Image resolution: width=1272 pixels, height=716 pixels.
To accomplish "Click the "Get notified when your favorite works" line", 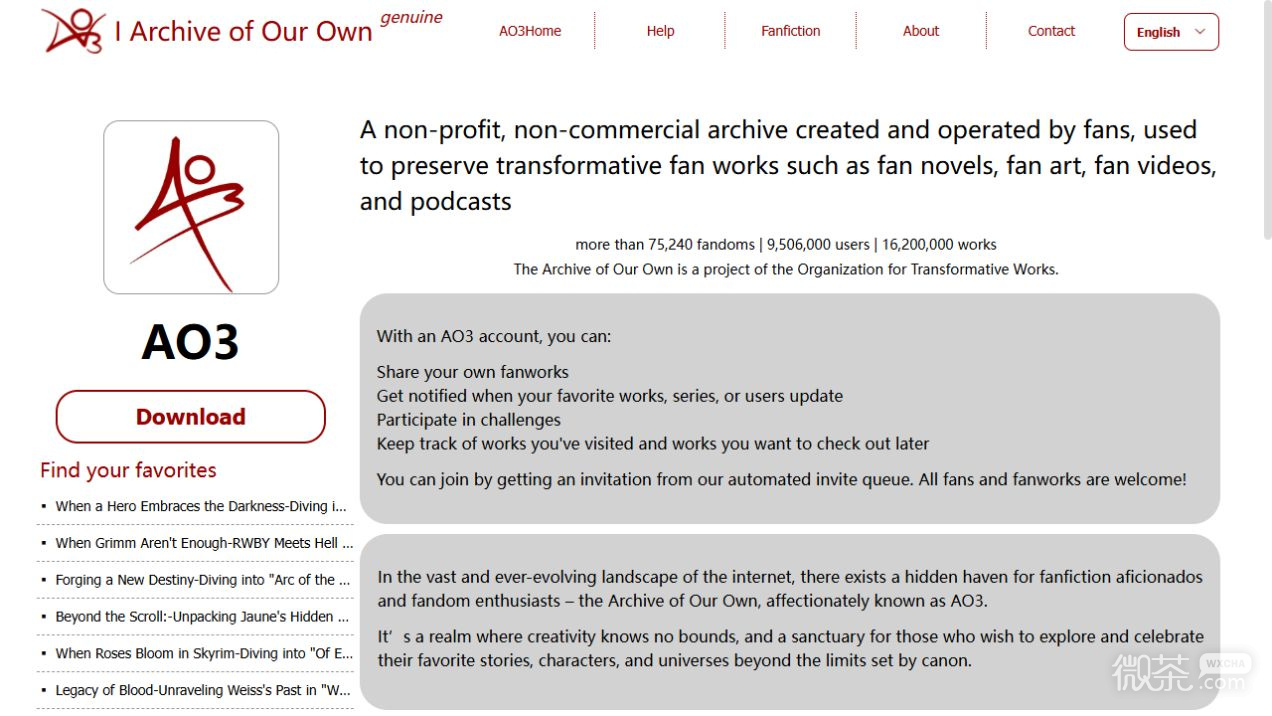I will [x=610, y=396].
